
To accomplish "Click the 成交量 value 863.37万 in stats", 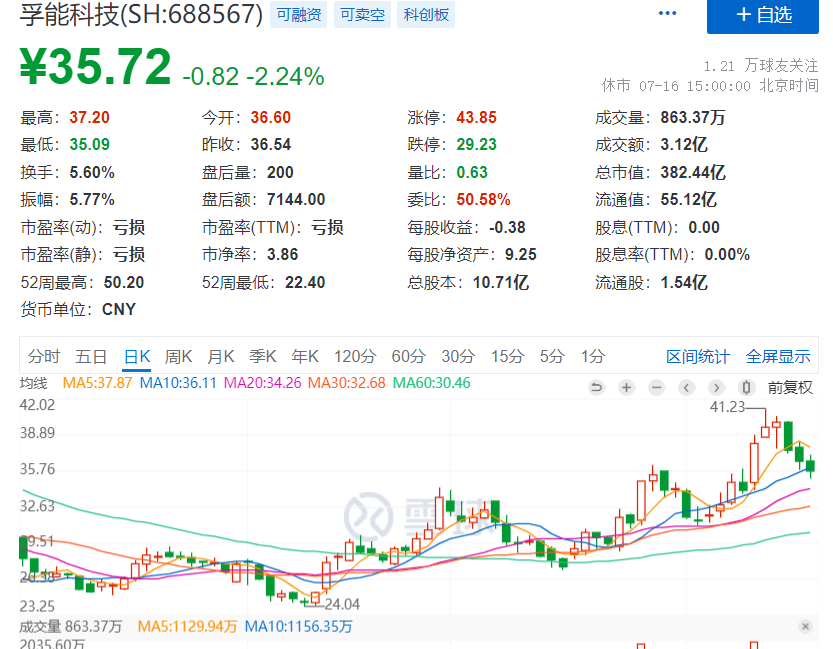I will click(693, 117).
